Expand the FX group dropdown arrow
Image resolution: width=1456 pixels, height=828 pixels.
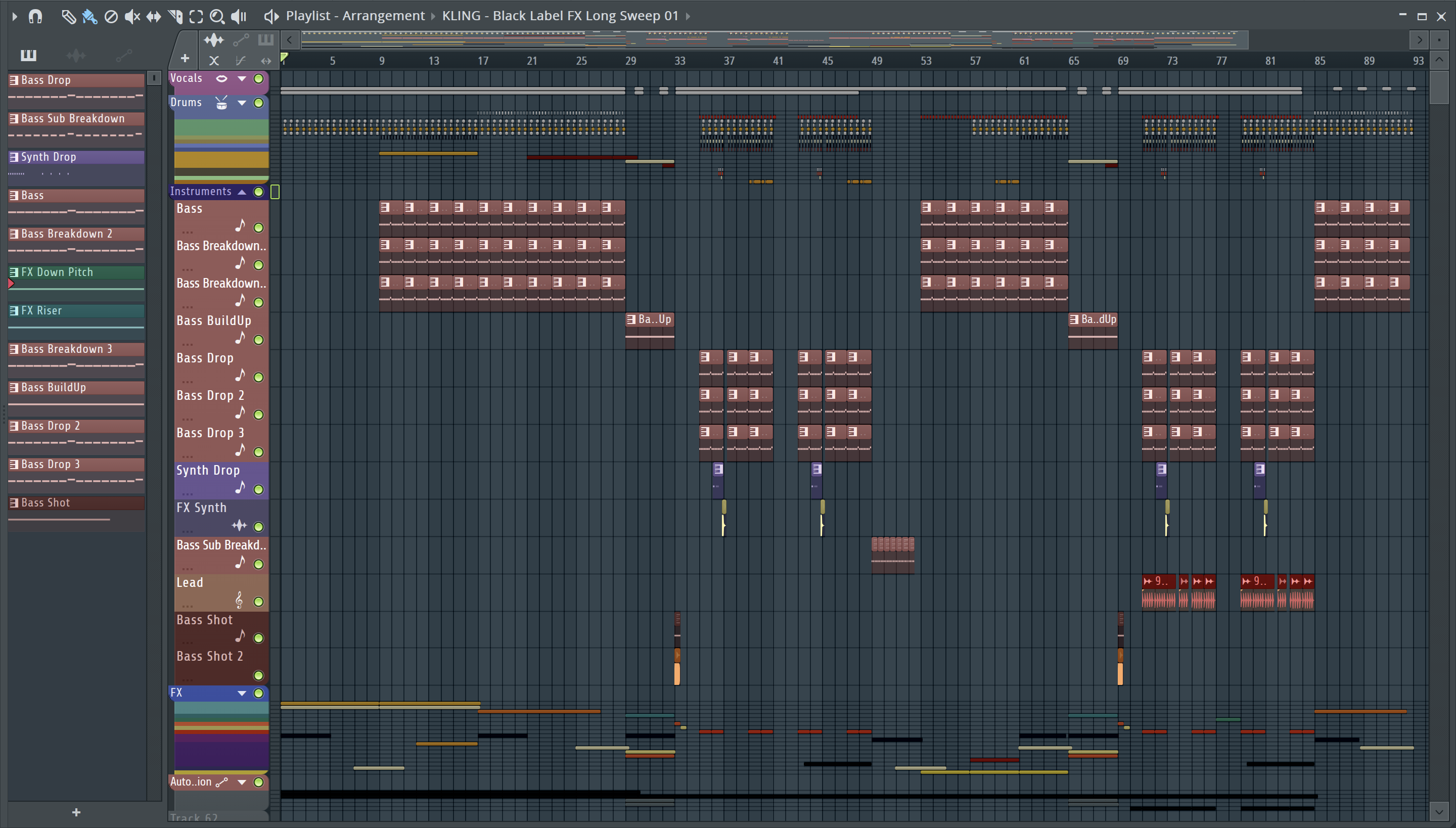242,693
